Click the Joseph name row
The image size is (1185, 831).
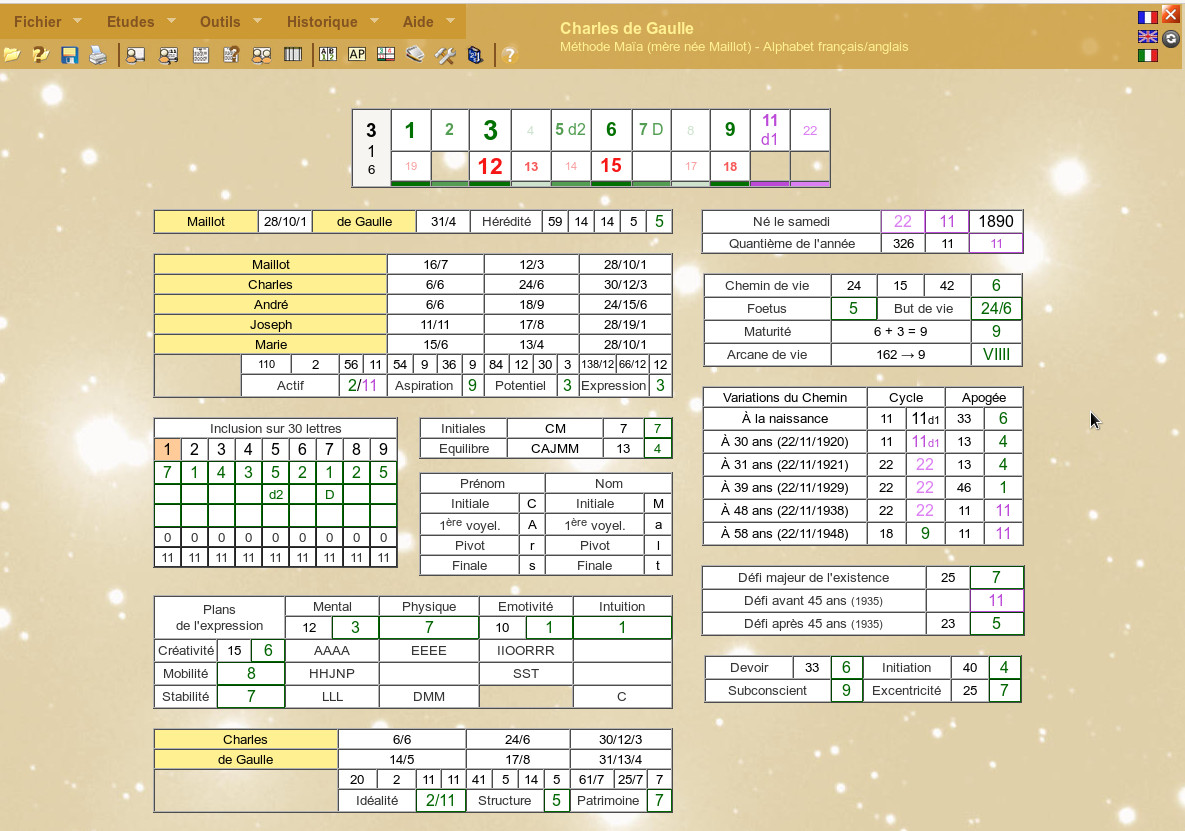[271, 324]
